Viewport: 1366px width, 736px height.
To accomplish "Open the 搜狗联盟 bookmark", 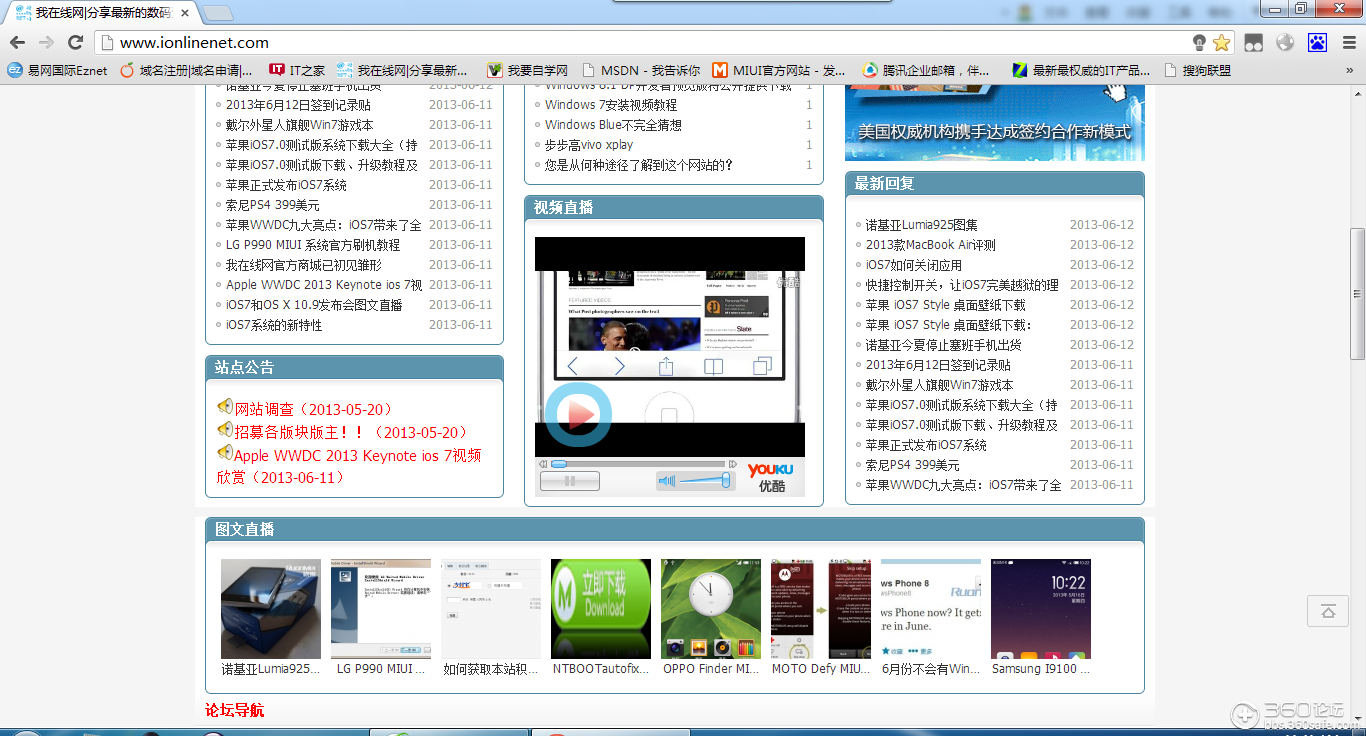I will (1198, 70).
